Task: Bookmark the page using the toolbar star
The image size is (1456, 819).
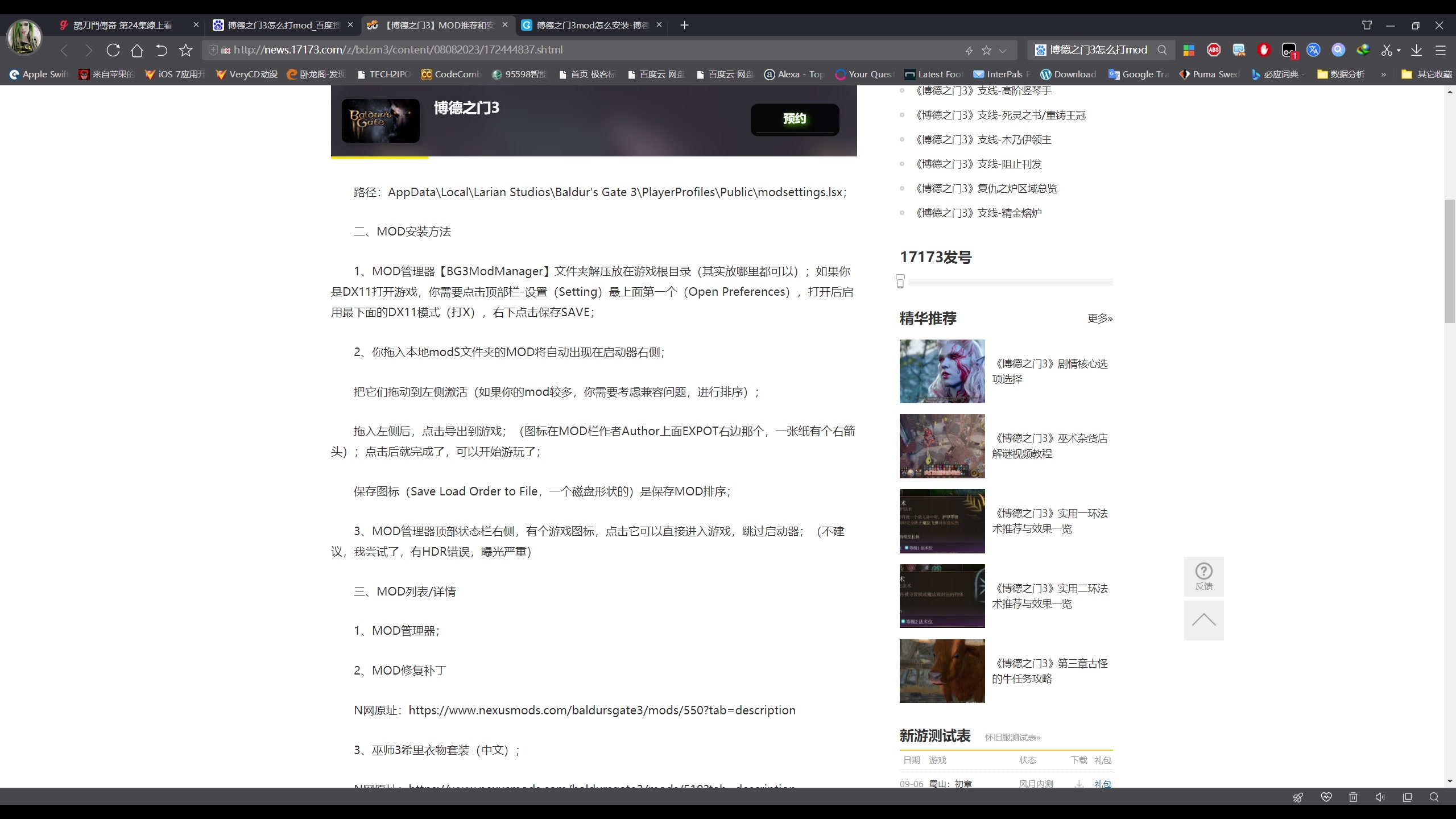Action: (186, 50)
